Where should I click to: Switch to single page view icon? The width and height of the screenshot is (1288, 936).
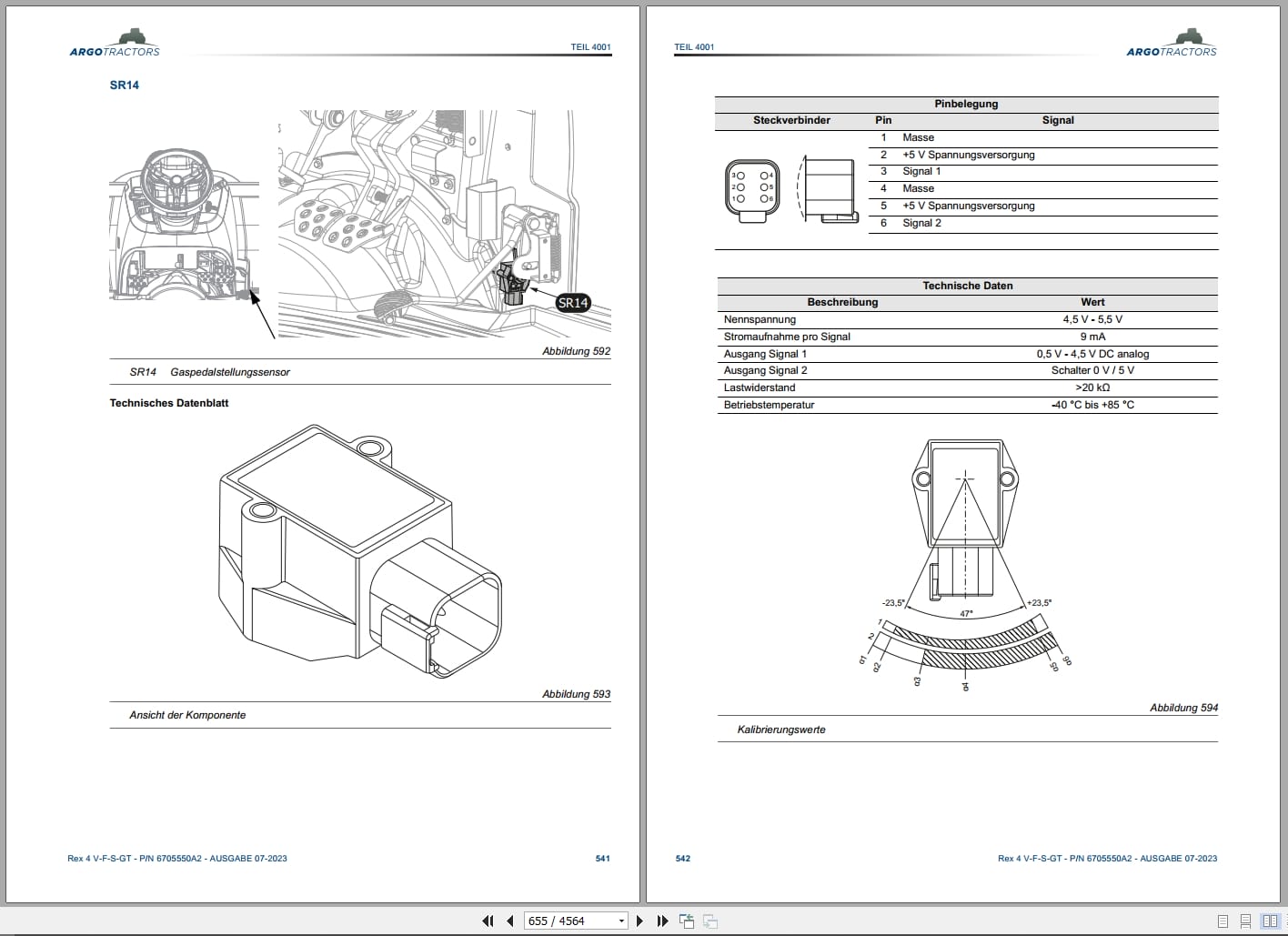point(1222,921)
